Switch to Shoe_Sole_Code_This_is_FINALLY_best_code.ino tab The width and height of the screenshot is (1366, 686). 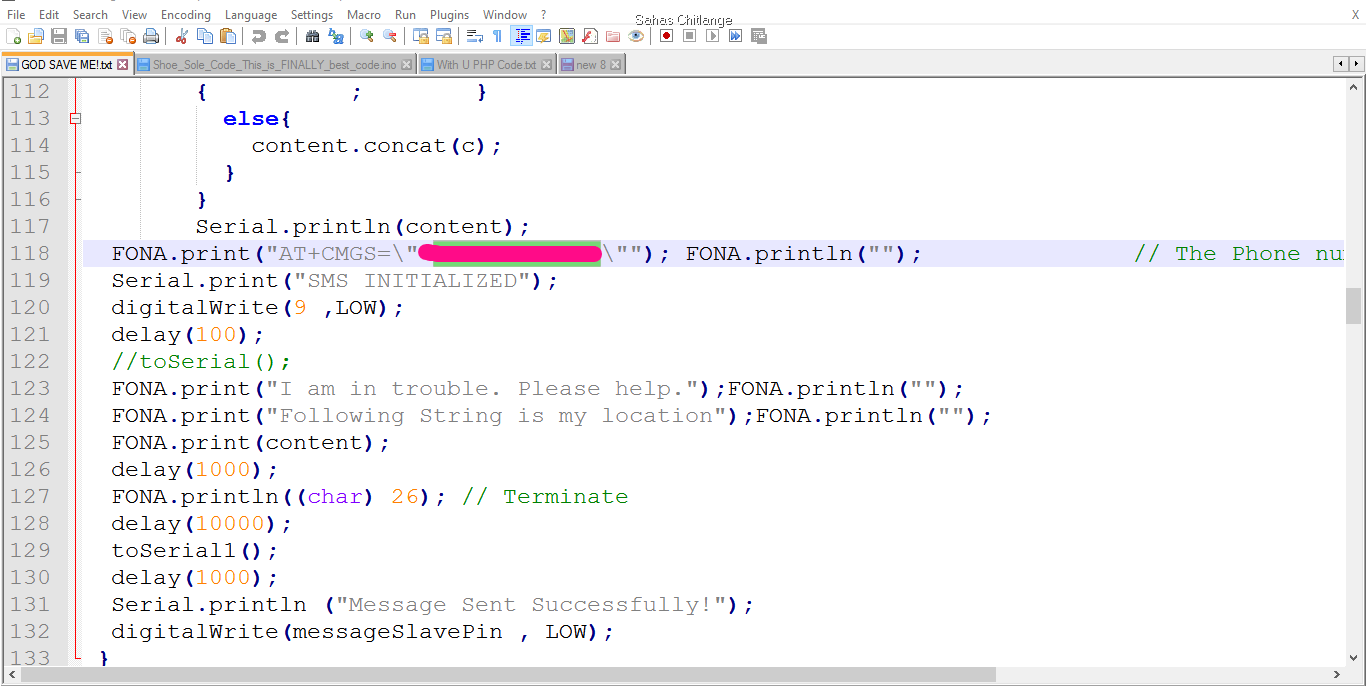coord(275,65)
